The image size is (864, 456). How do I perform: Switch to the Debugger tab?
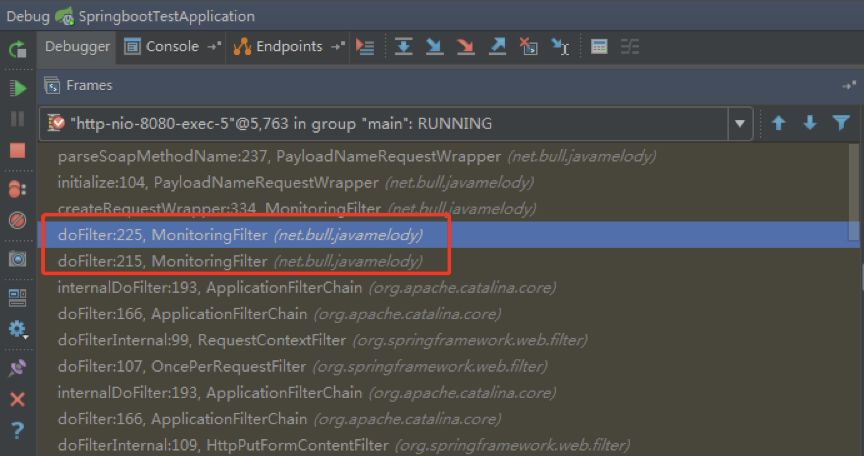77,47
